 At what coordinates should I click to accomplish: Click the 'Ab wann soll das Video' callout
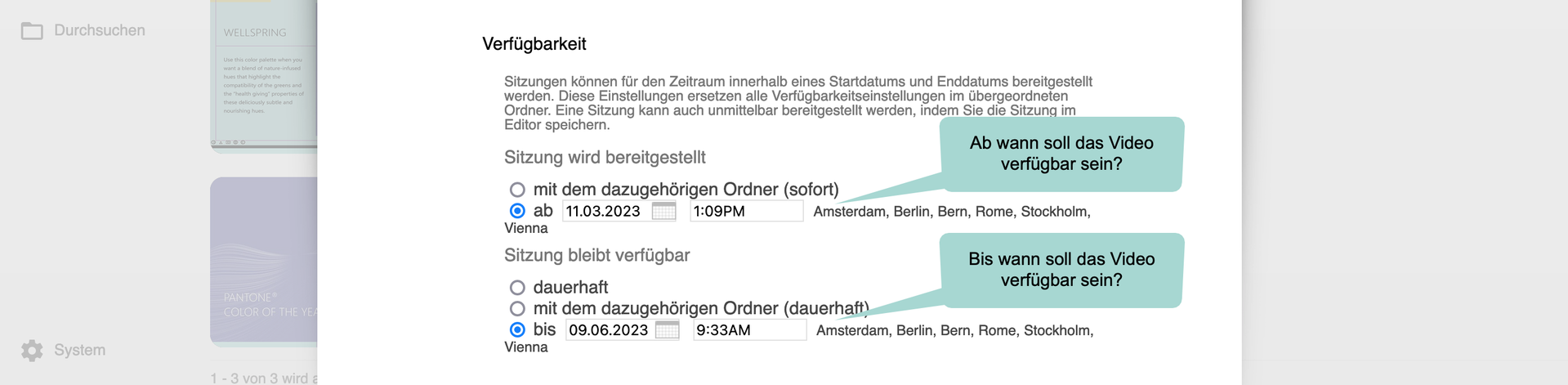tap(1061, 154)
